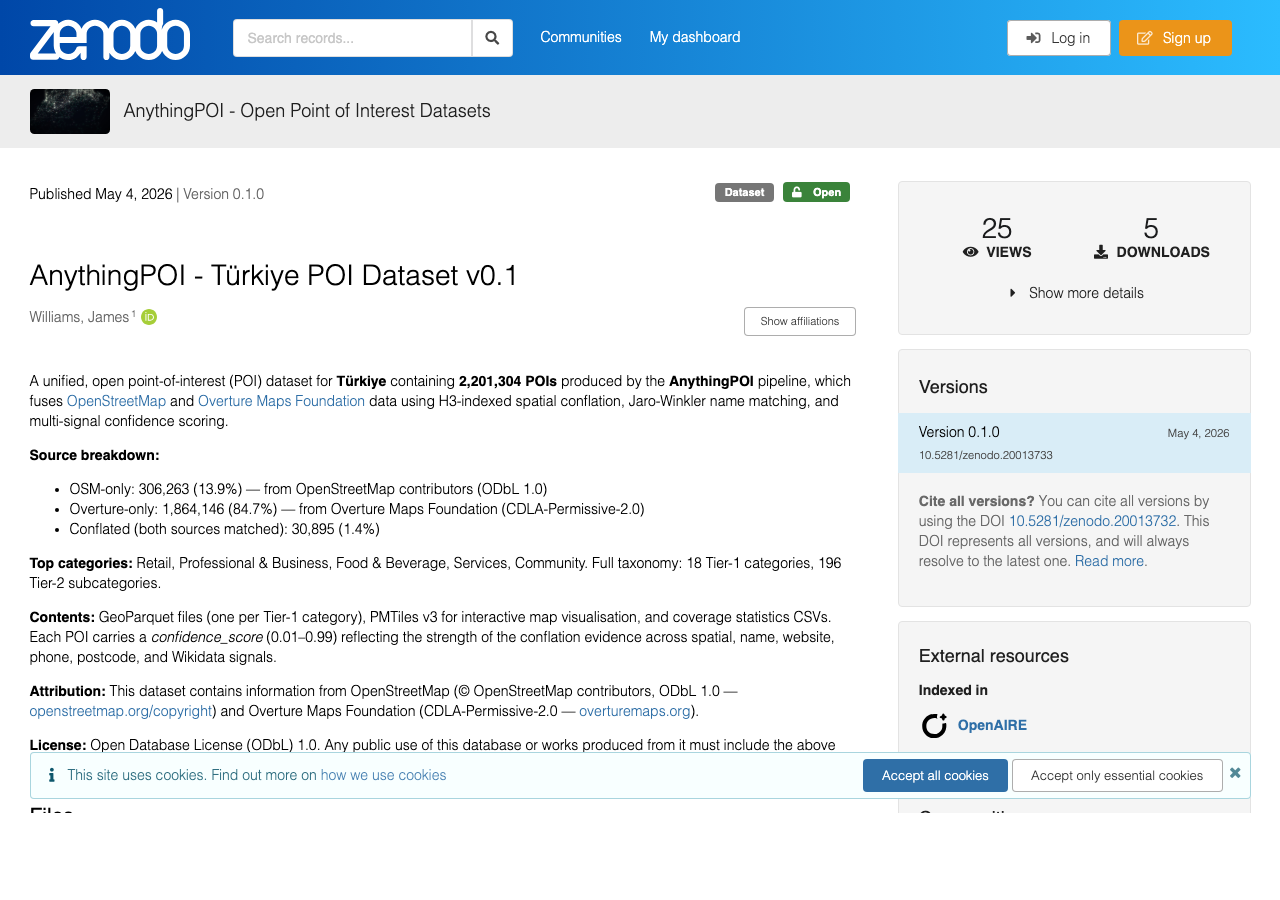This screenshot has width=1280, height=900.
Task: Select Version 0.1.0 in Versions panel
Action: point(1074,443)
